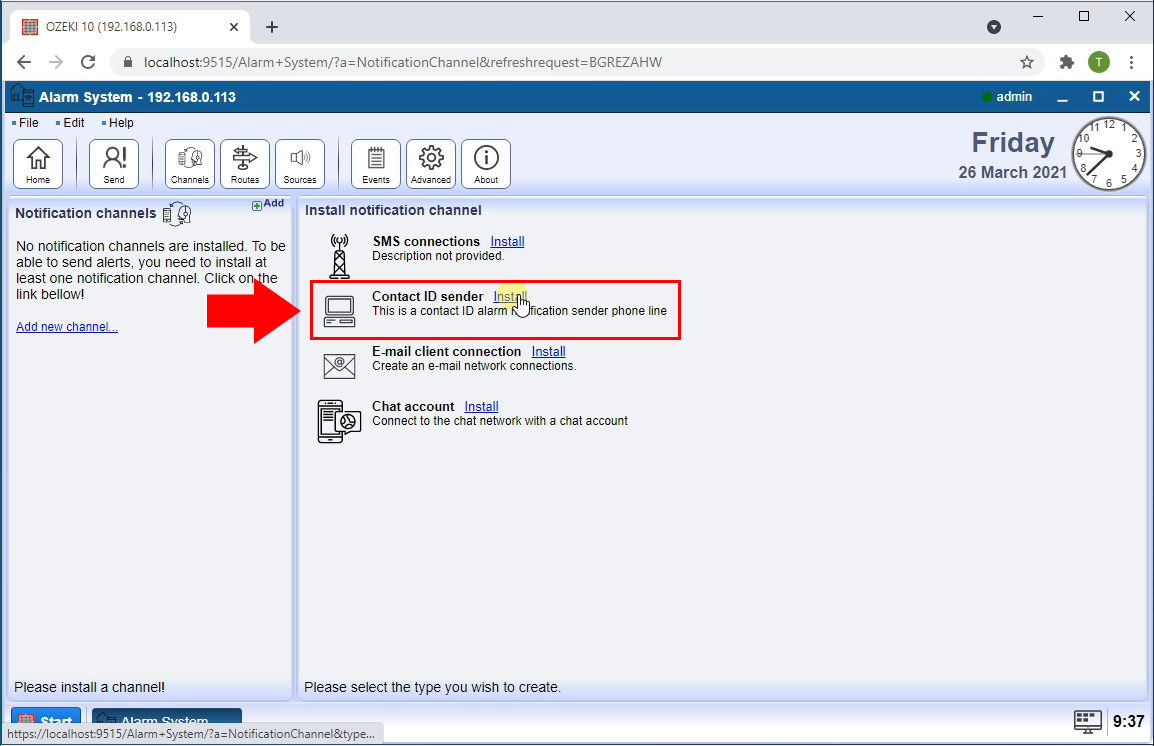
Task: Open the About info icon
Action: [x=486, y=164]
